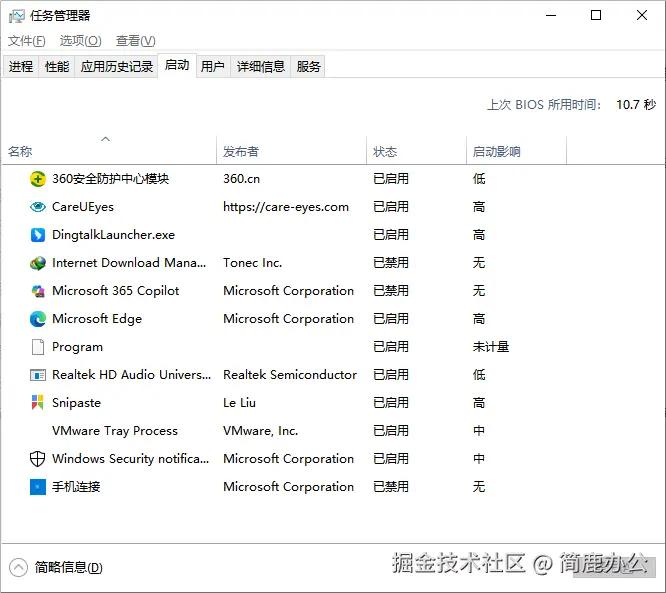Click the VMware, Inc. publisher cell
This screenshot has height=593, width=666.
click(x=261, y=431)
